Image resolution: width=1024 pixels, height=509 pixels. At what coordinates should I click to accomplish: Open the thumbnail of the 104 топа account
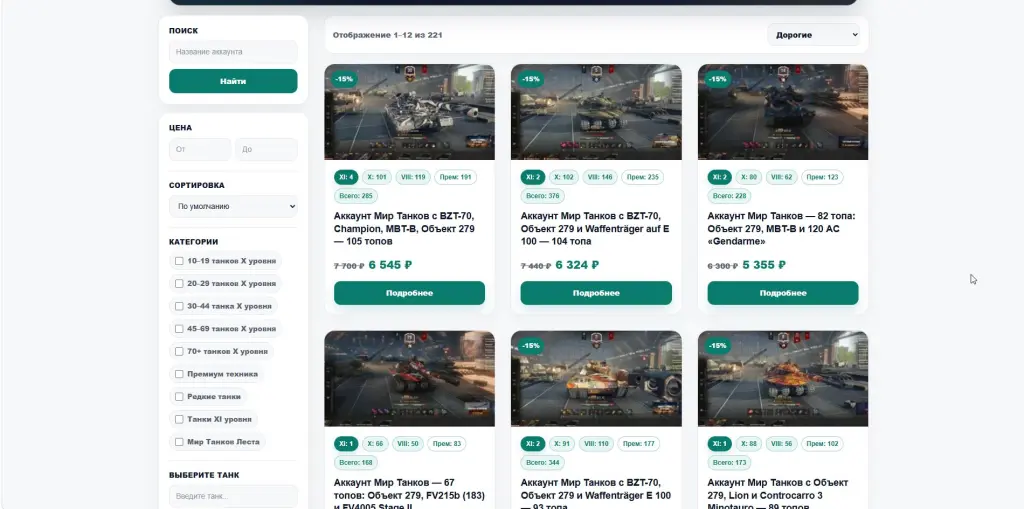(x=596, y=112)
